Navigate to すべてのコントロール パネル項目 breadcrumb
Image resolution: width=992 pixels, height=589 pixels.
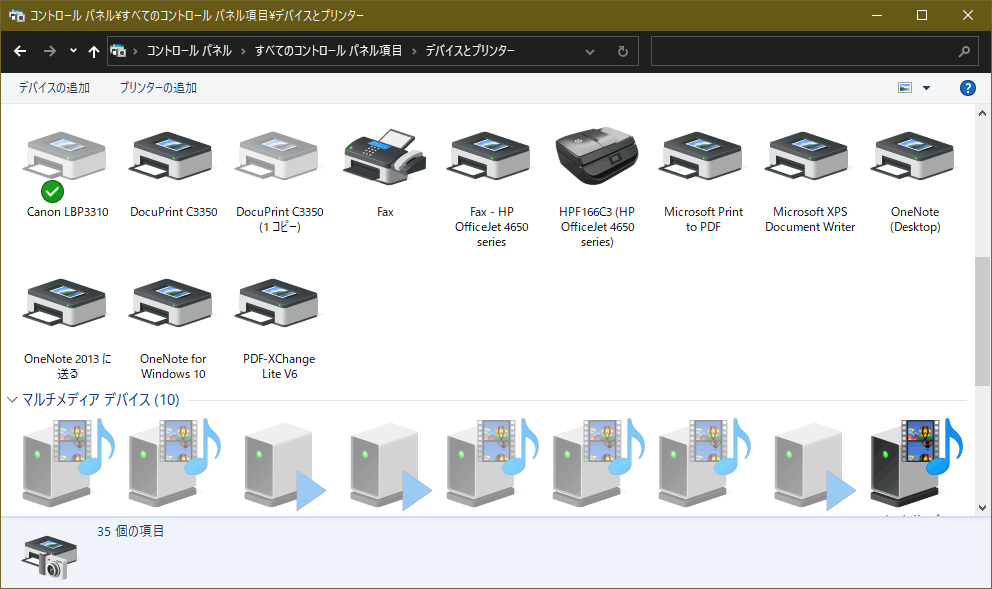click(328, 51)
